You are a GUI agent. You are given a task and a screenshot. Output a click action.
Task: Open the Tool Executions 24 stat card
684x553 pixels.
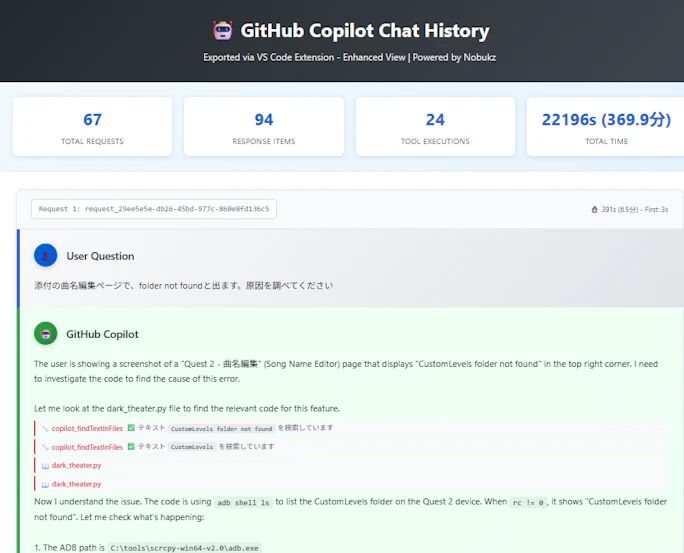pos(435,126)
